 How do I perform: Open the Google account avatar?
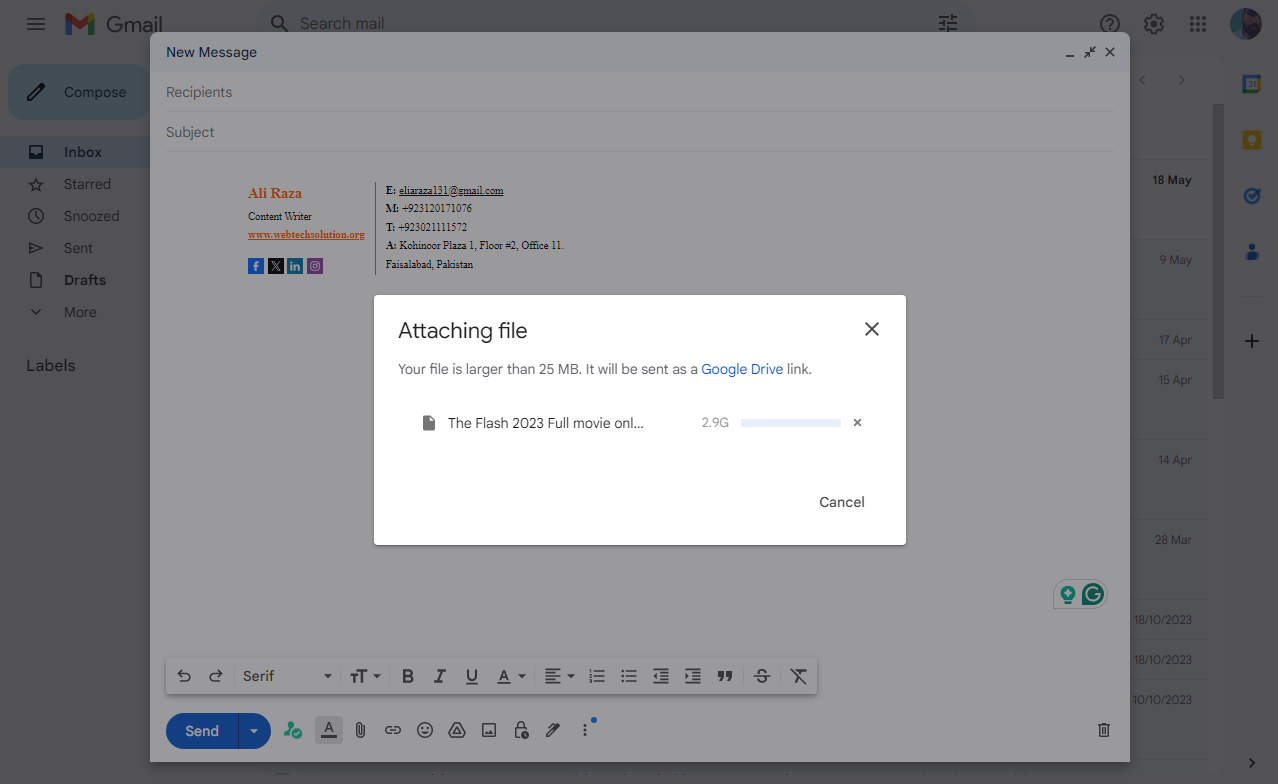tap(1245, 23)
